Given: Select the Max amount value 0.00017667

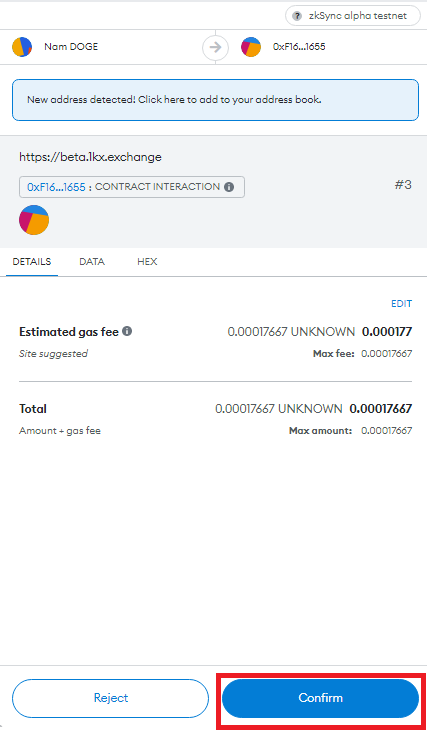Looking at the screenshot, I should tap(387, 431).
